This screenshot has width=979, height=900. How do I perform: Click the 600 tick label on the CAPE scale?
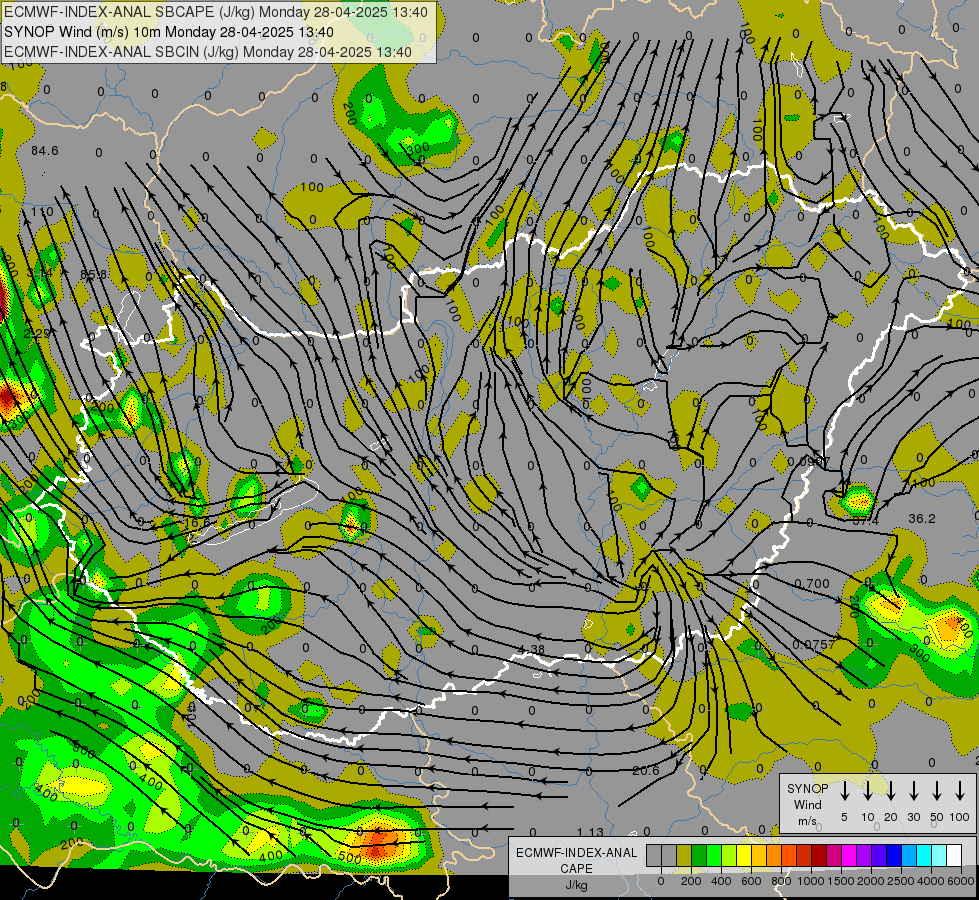pyautogui.click(x=751, y=881)
